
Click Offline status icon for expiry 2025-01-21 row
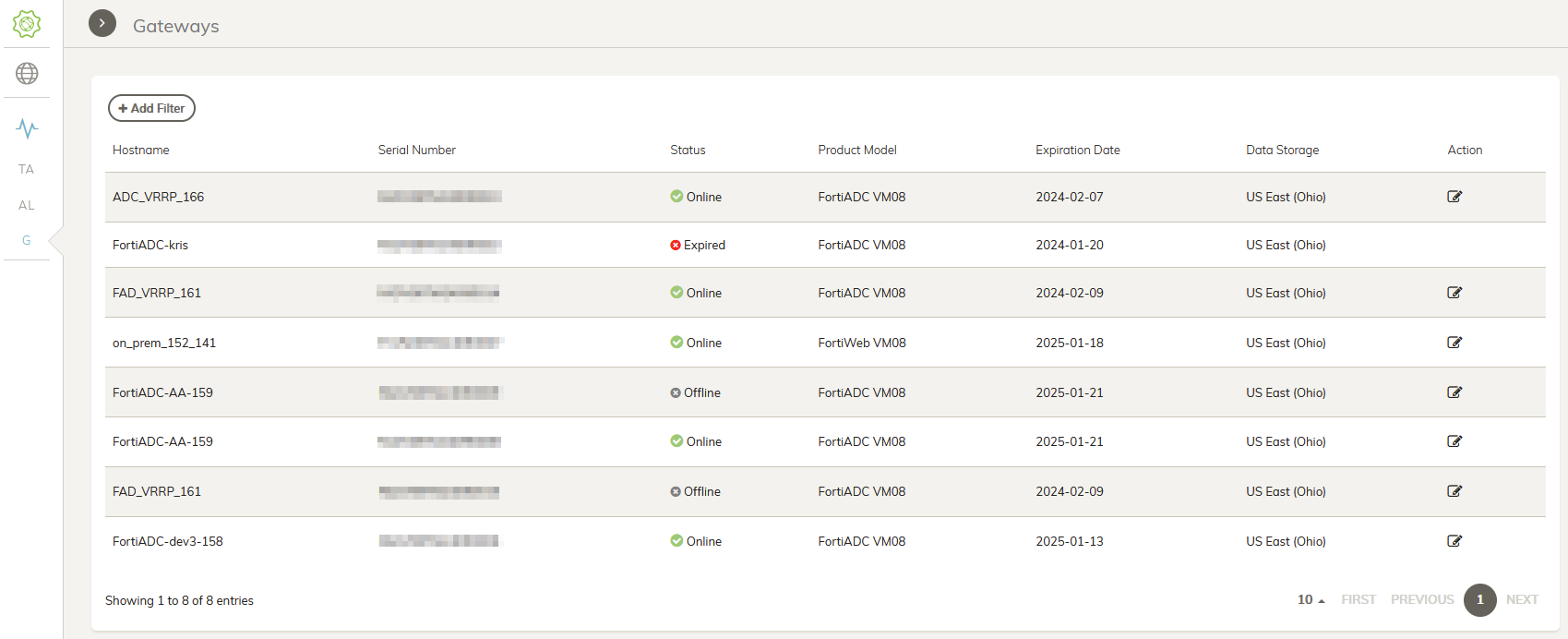[x=676, y=392]
